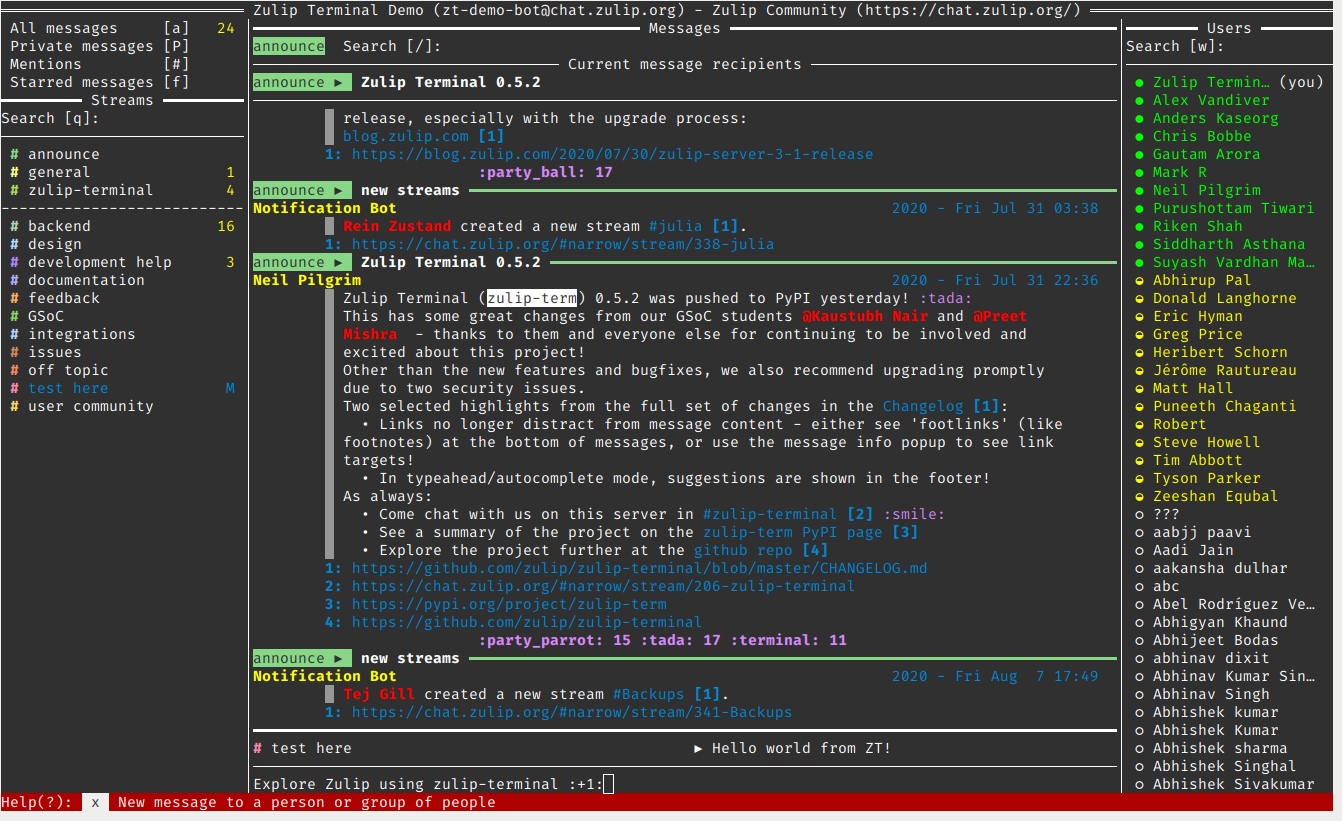This screenshot has width=1342, height=821.
Task: Click the # icon beside the backend stream
Action: point(15,225)
